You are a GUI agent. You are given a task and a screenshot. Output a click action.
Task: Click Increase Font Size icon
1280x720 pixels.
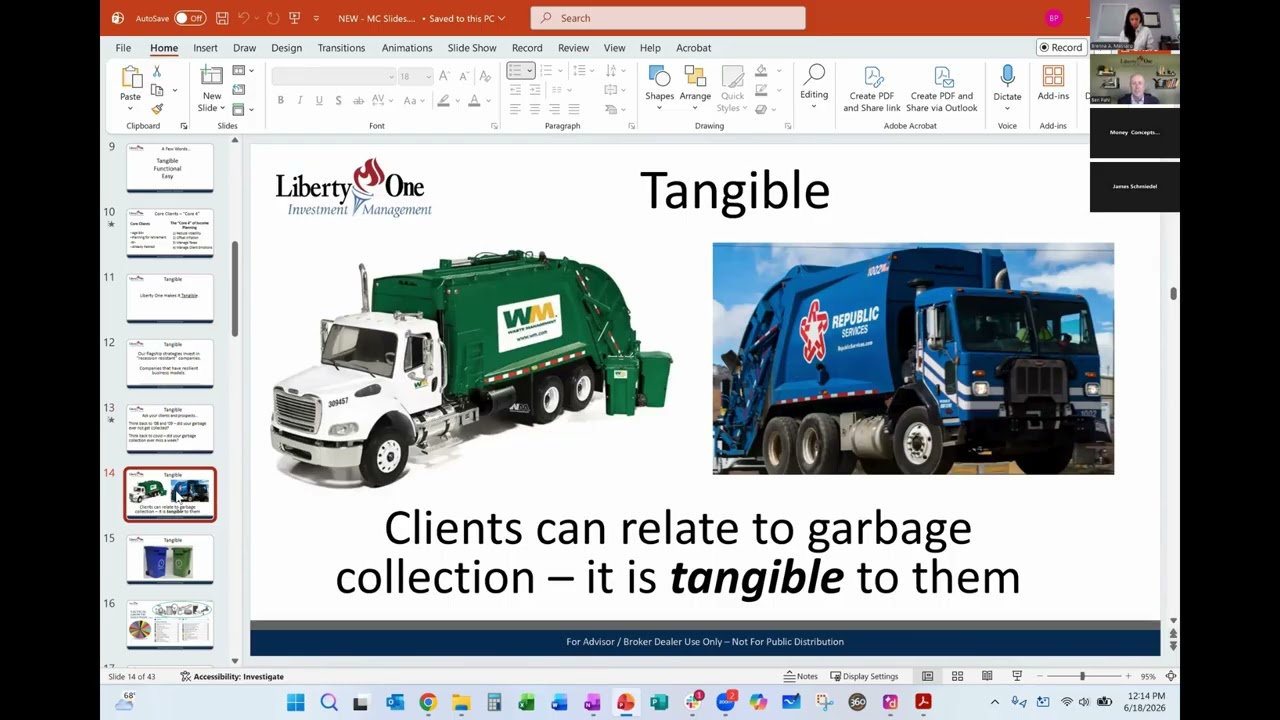[445, 76]
